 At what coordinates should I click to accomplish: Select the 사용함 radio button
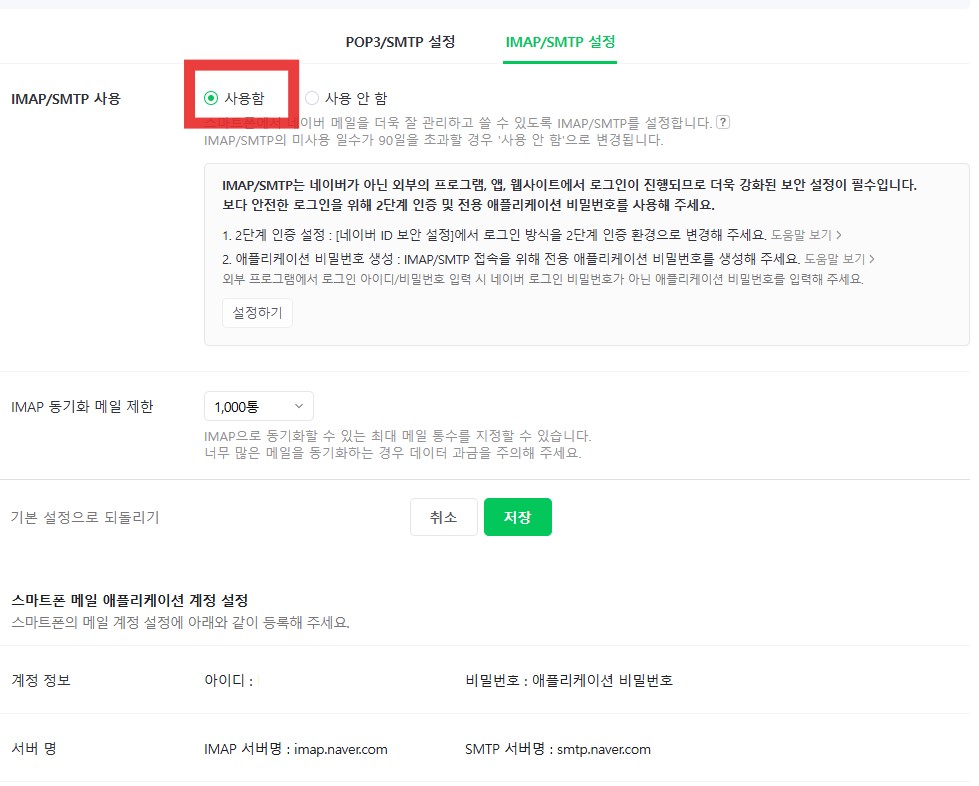click(x=209, y=97)
